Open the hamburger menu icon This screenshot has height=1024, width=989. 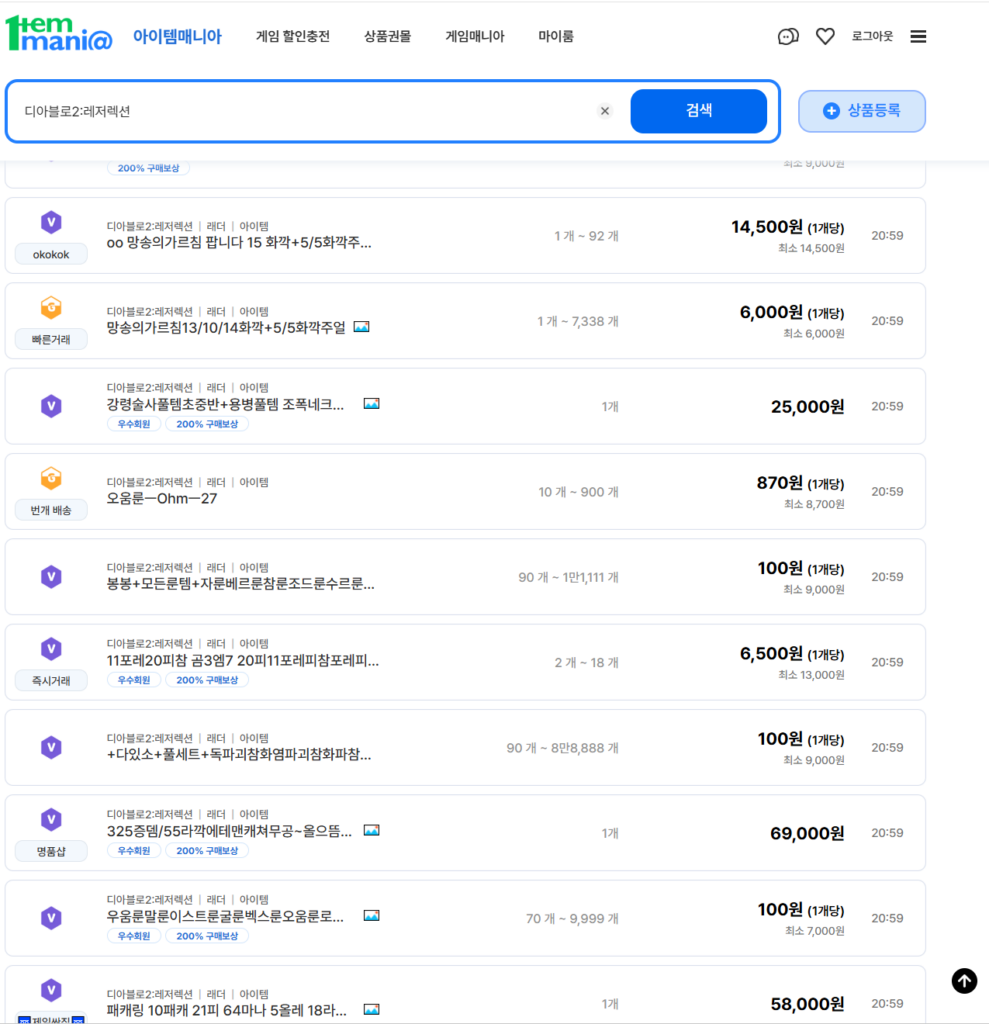tap(918, 37)
